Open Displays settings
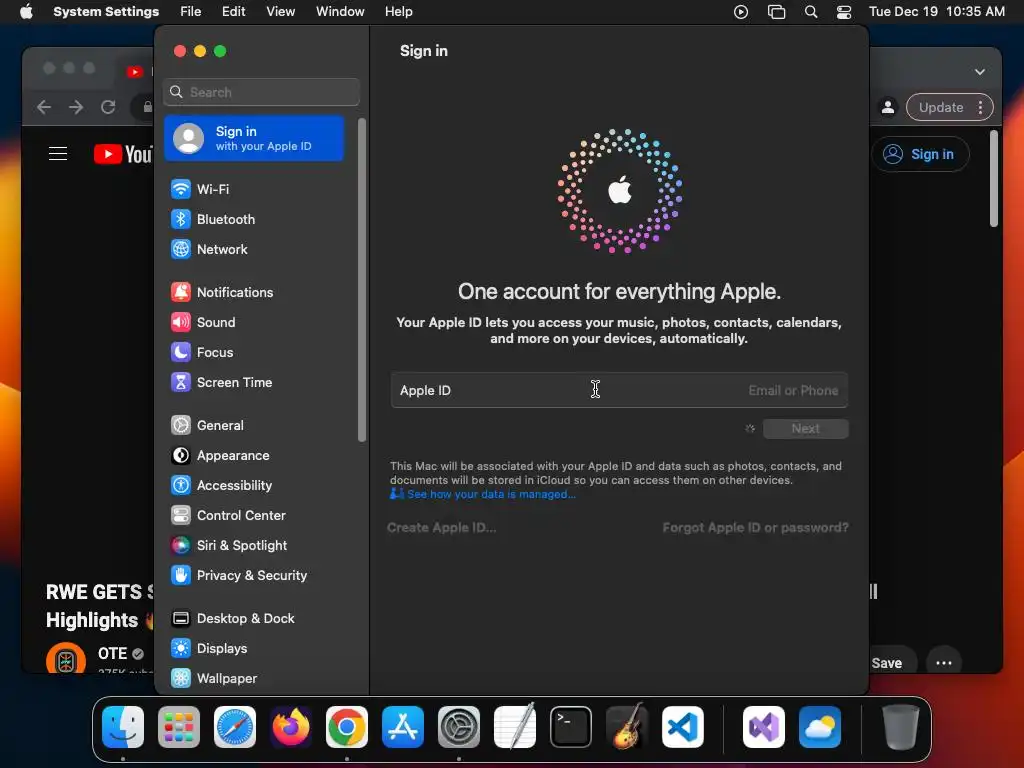Image resolution: width=1024 pixels, height=768 pixels. point(255,649)
